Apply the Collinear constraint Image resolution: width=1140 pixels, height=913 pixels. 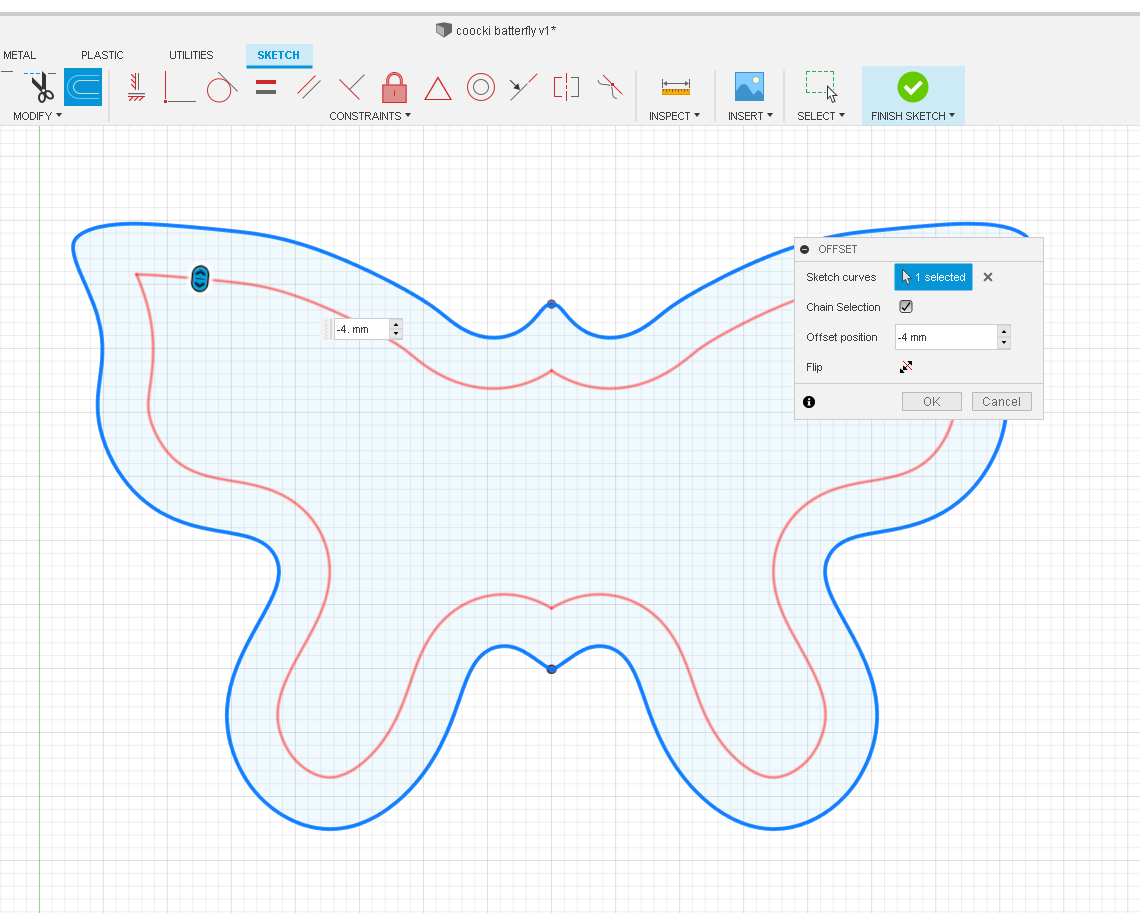(523, 87)
